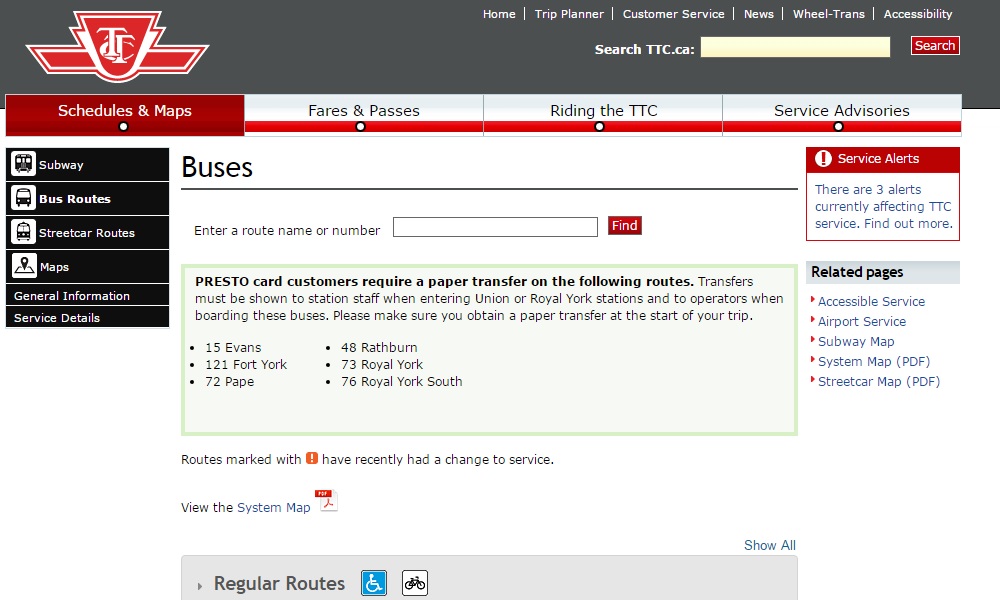Click the route name or number field

tap(495, 227)
